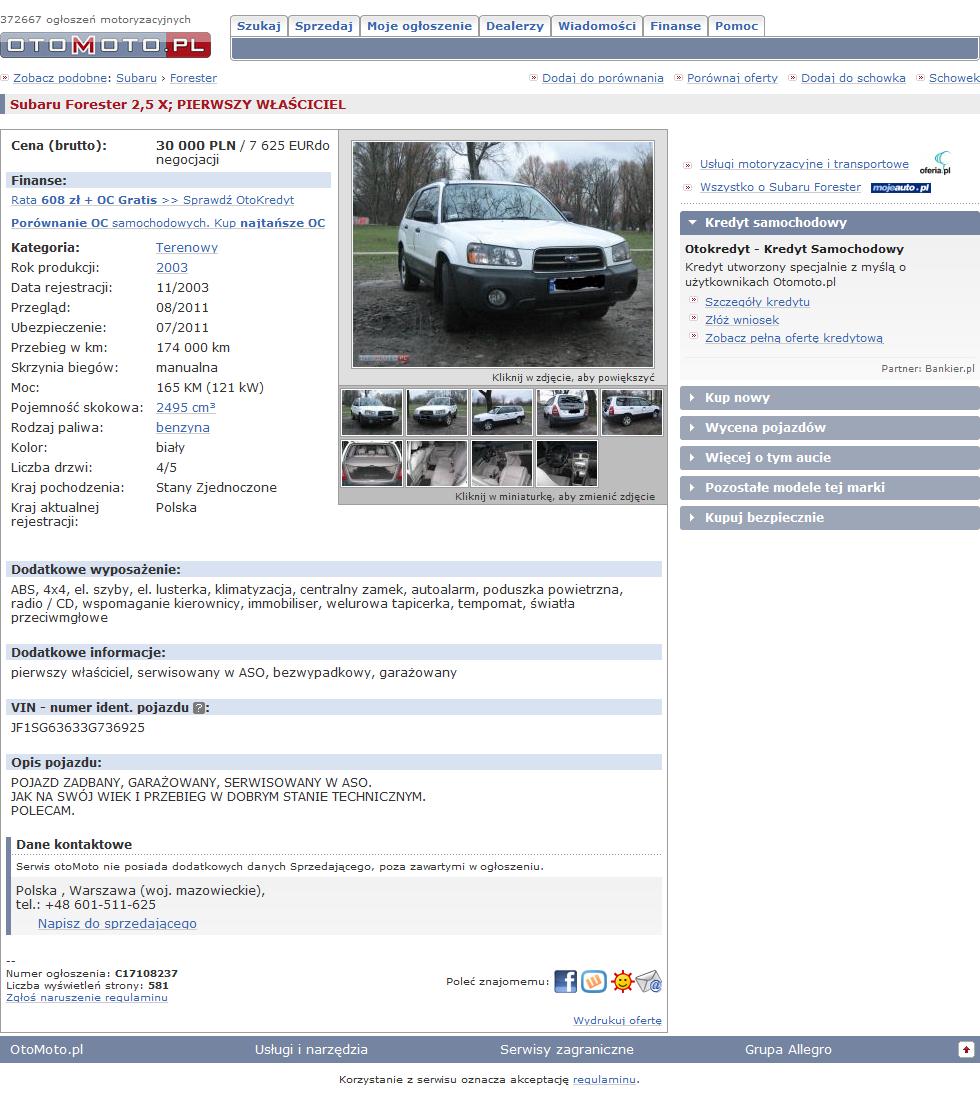Click the oferia.pl logo
This screenshot has width=980, height=1105.
936,163
